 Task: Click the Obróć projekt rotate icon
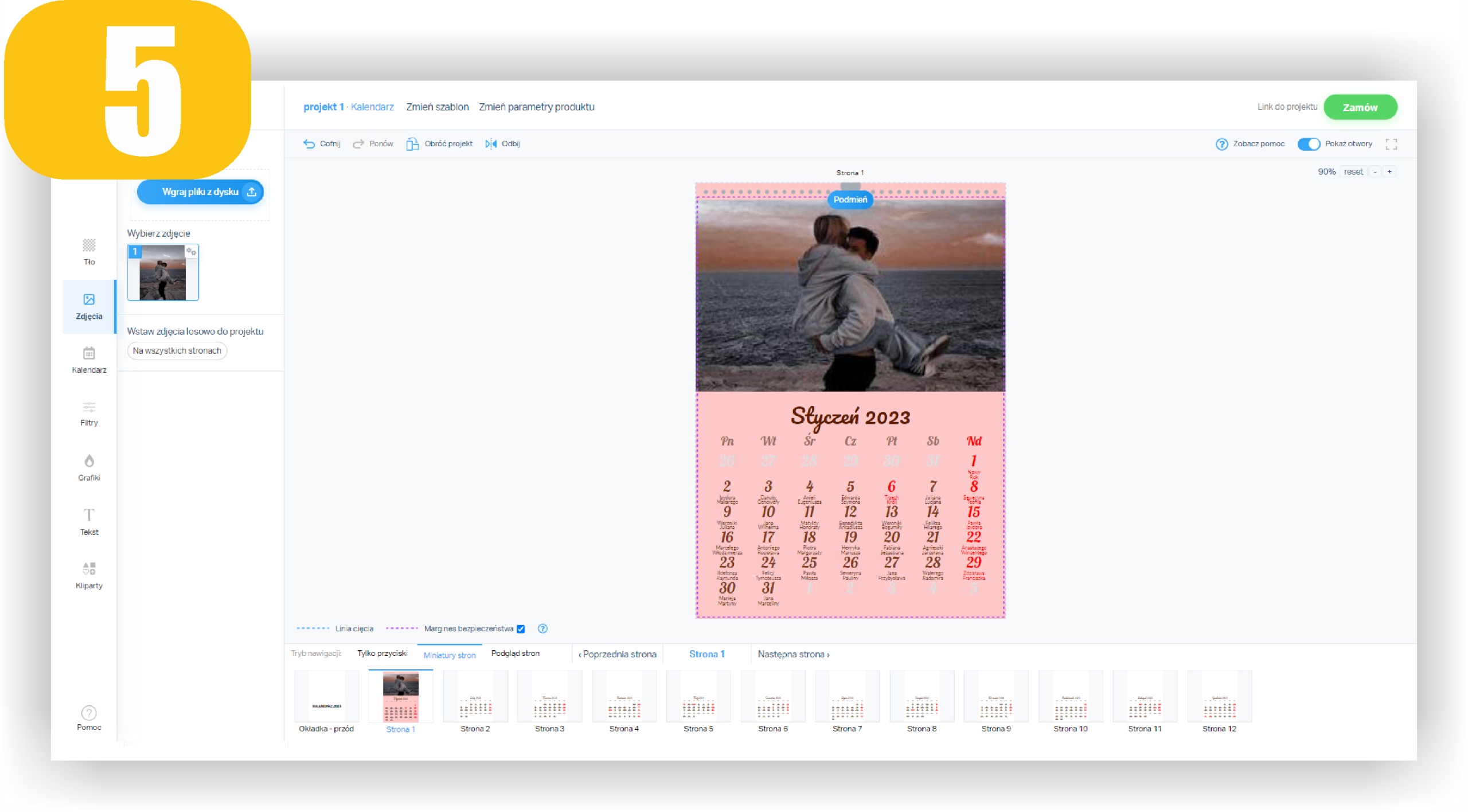(412, 144)
